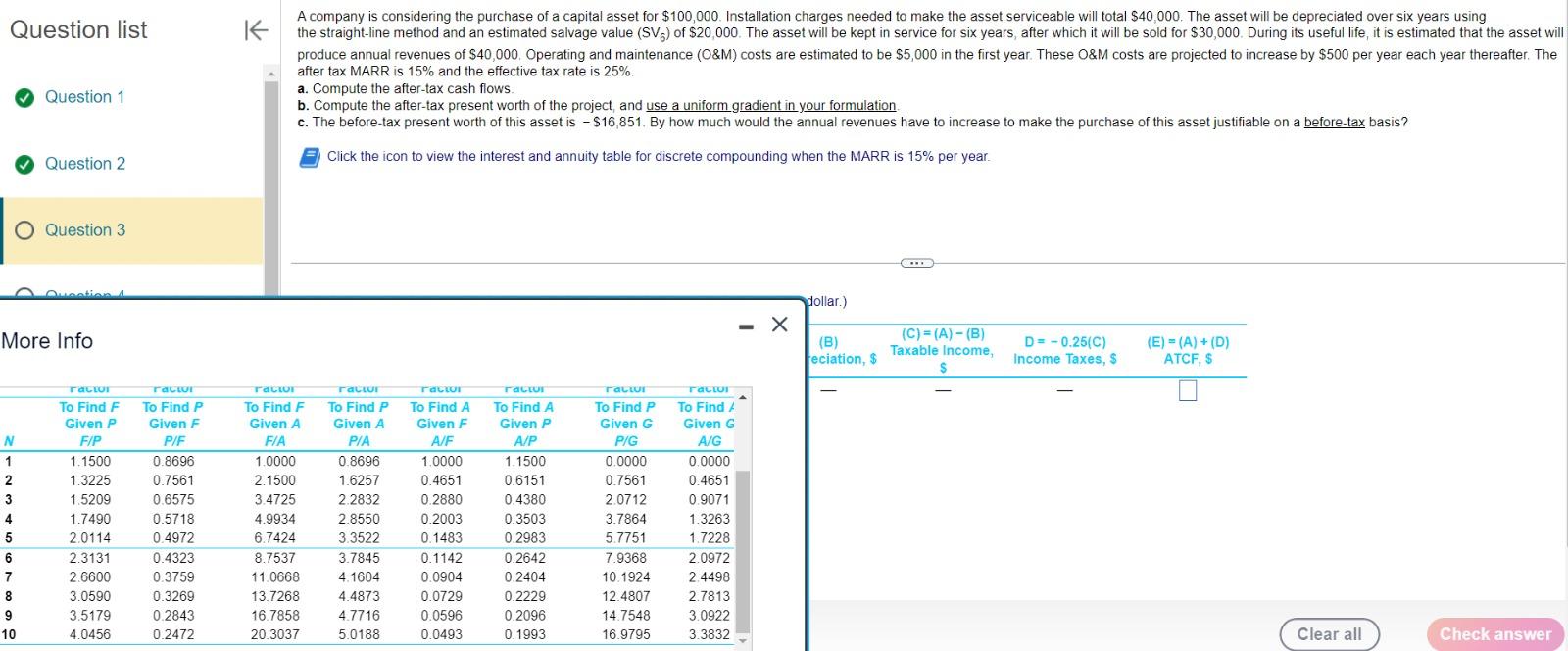Select P/A value 2.8550 in row 4
This screenshot has width=1568, height=651.
tap(359, 519)
